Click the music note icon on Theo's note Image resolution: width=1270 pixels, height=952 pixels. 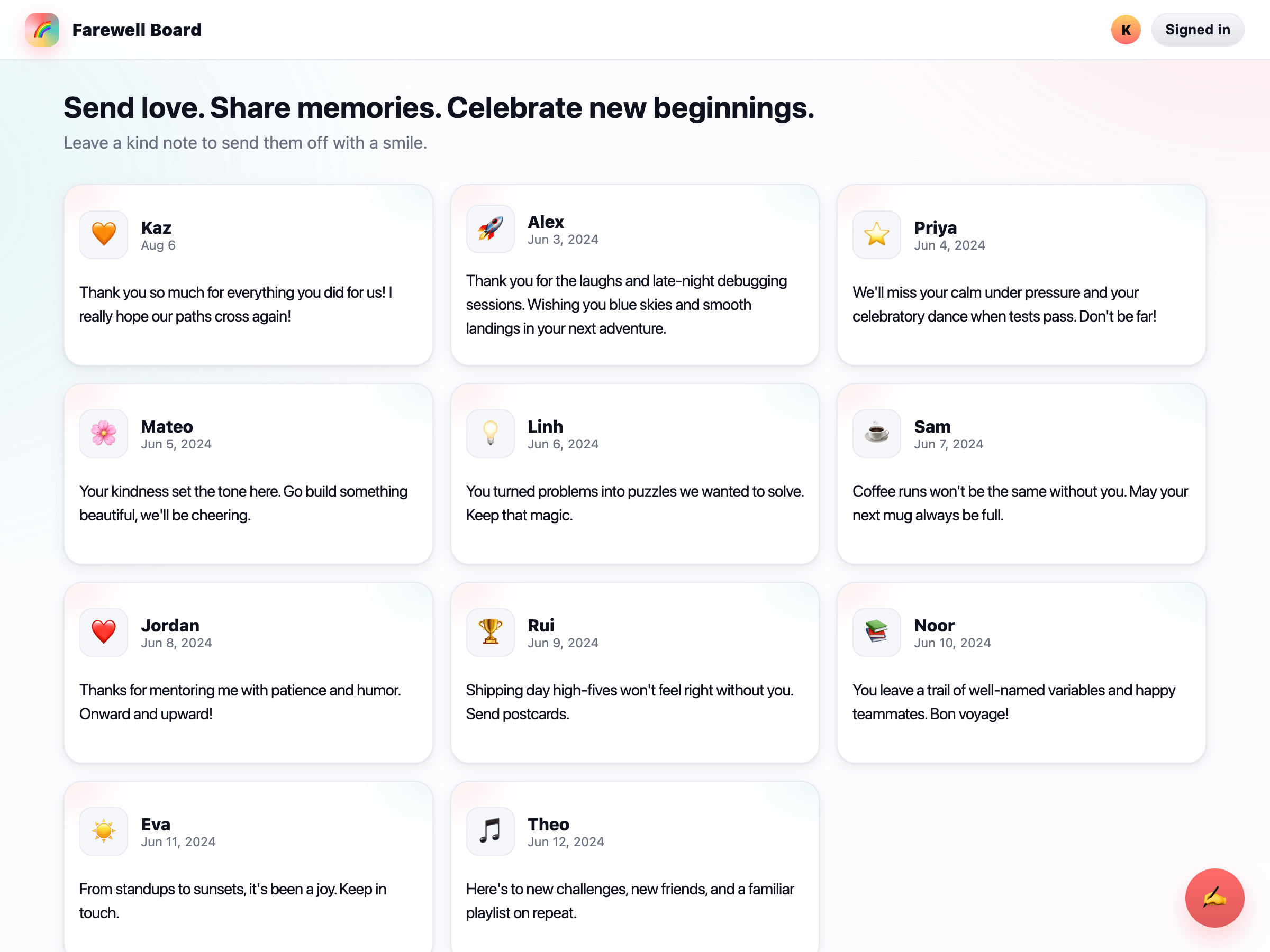pyautogui.click(x=491, y=831)
